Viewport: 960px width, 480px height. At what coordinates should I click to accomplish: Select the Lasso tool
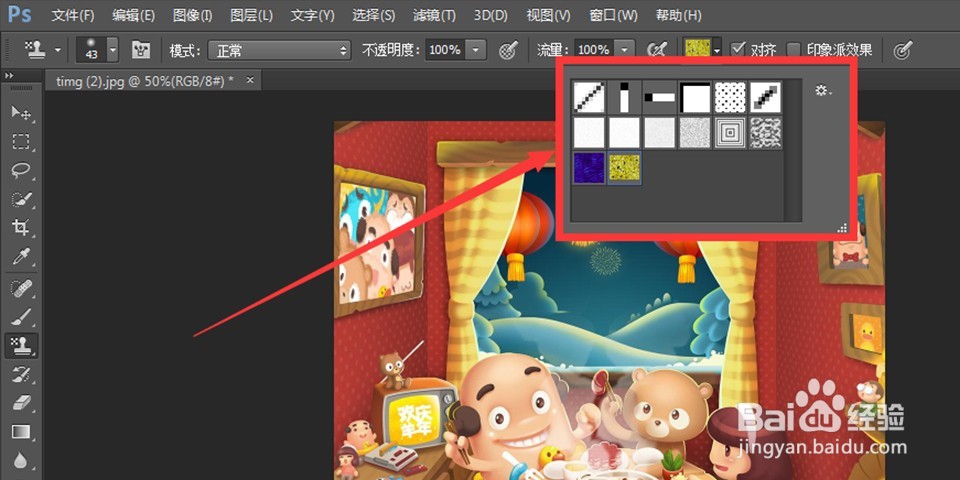click(21, 171)
